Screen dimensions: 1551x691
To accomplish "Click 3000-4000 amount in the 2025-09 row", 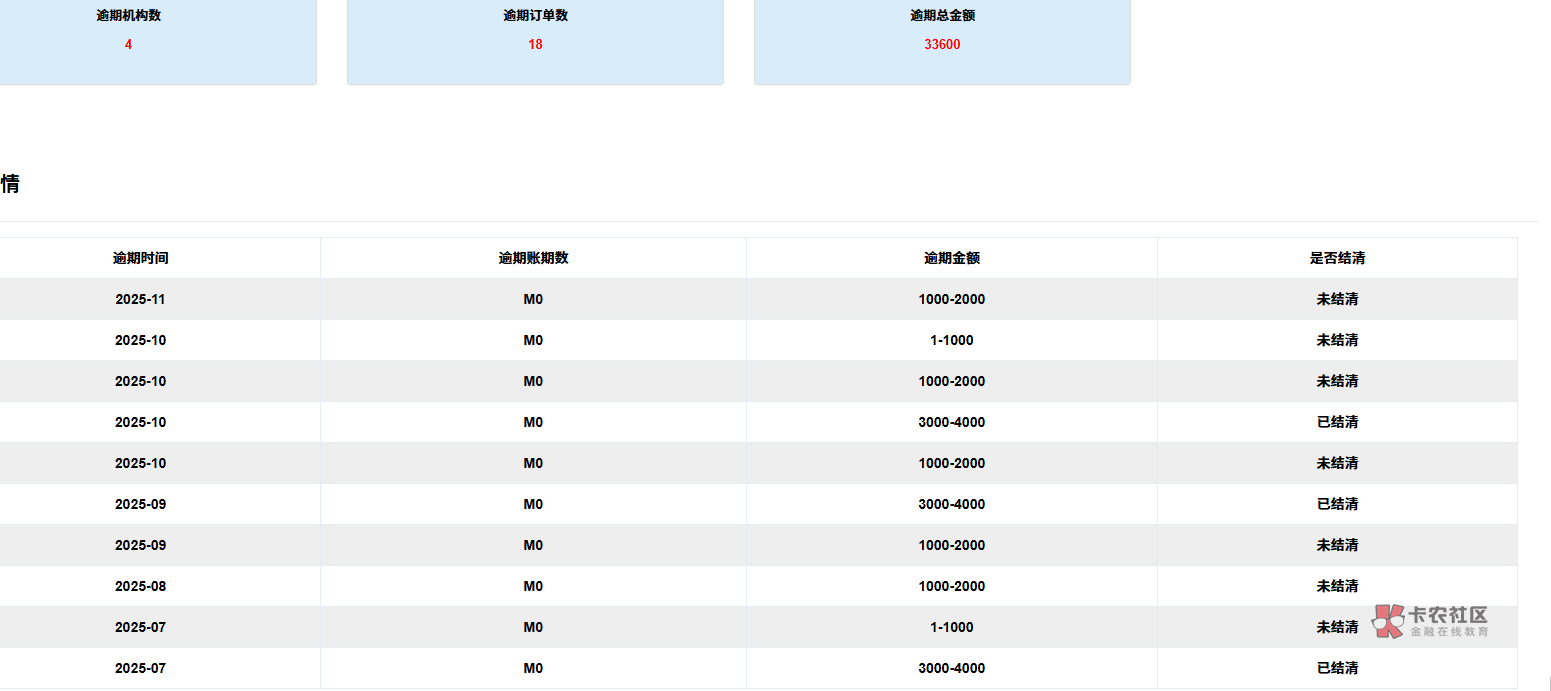I will pos(951,504).
